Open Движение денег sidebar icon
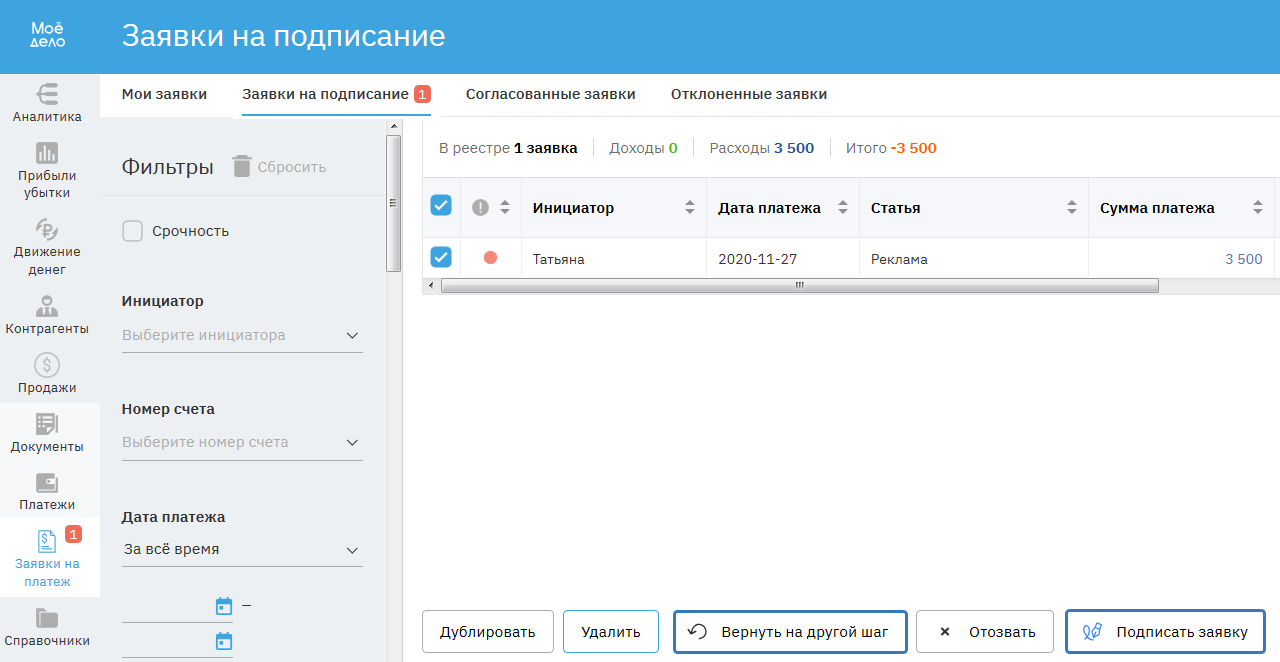Screen dimensions: 1280x662 point(47,246)
